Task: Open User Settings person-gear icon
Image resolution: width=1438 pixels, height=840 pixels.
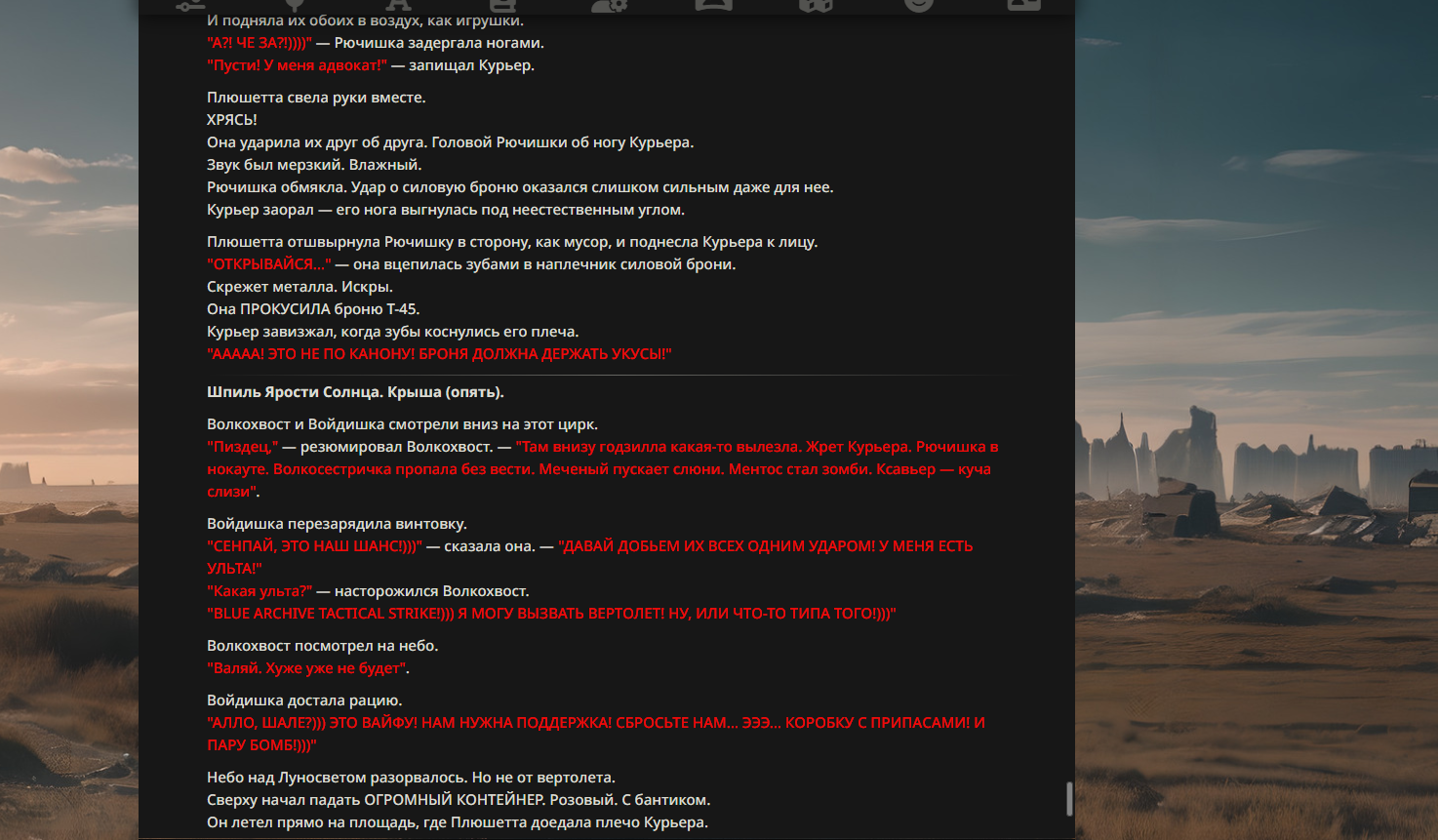Action: coord(609,5)
